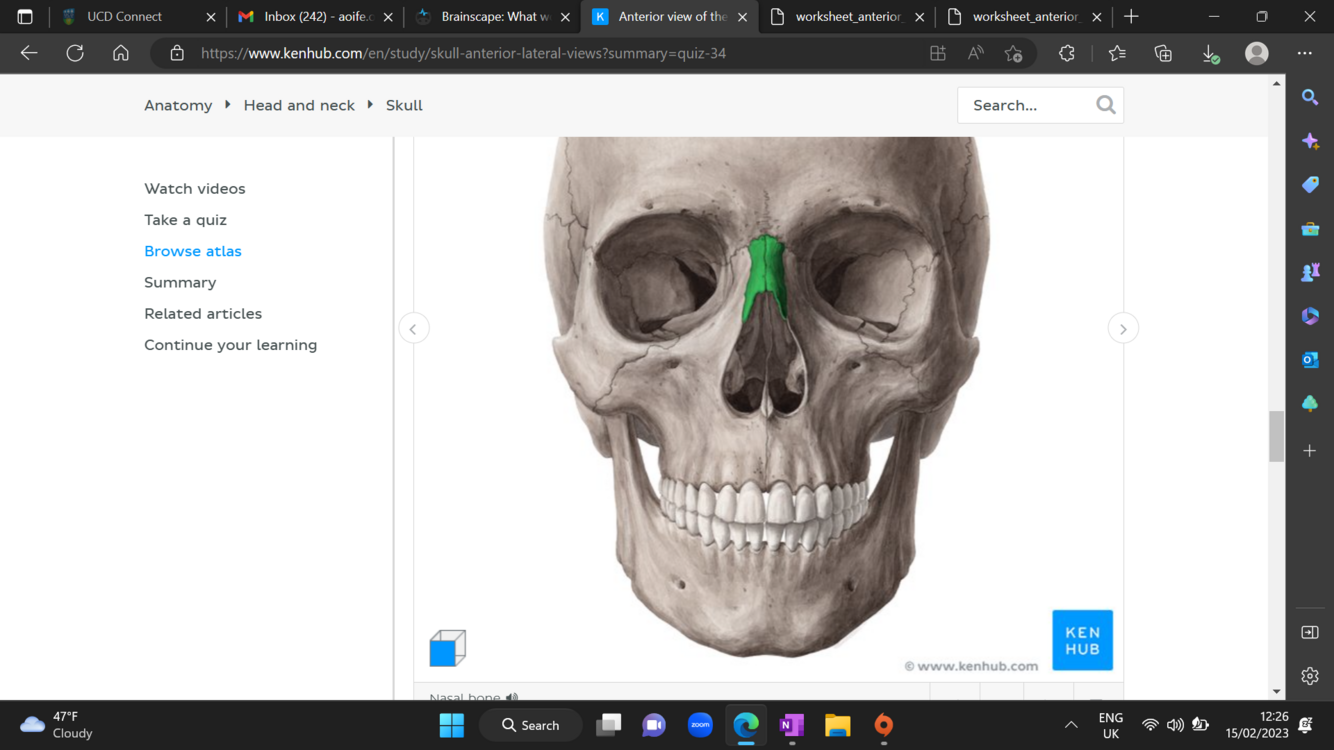This screenshot has height=750, width=1334.
Task: Open Task View on the taskbar
Action: 608,725
